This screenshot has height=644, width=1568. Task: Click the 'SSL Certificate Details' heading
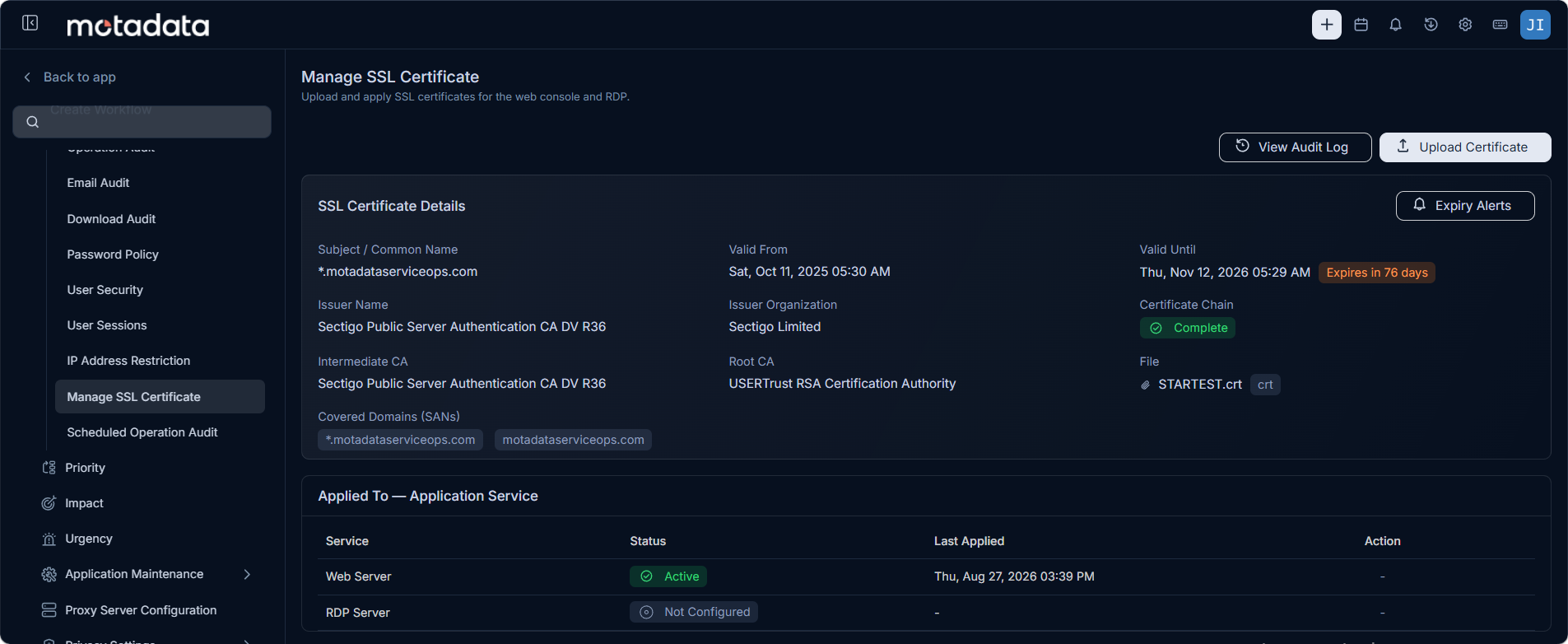(392, 206)
